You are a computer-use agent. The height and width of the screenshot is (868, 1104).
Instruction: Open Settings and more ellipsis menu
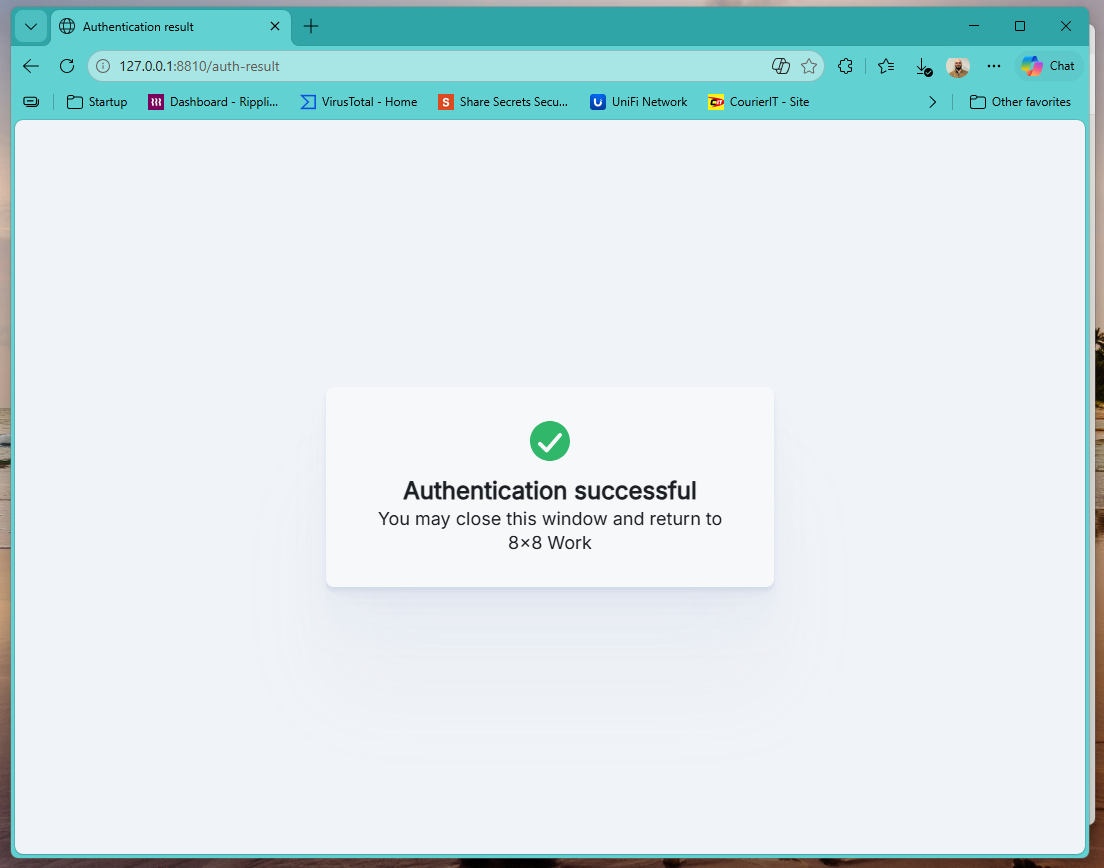coord(993,66)
